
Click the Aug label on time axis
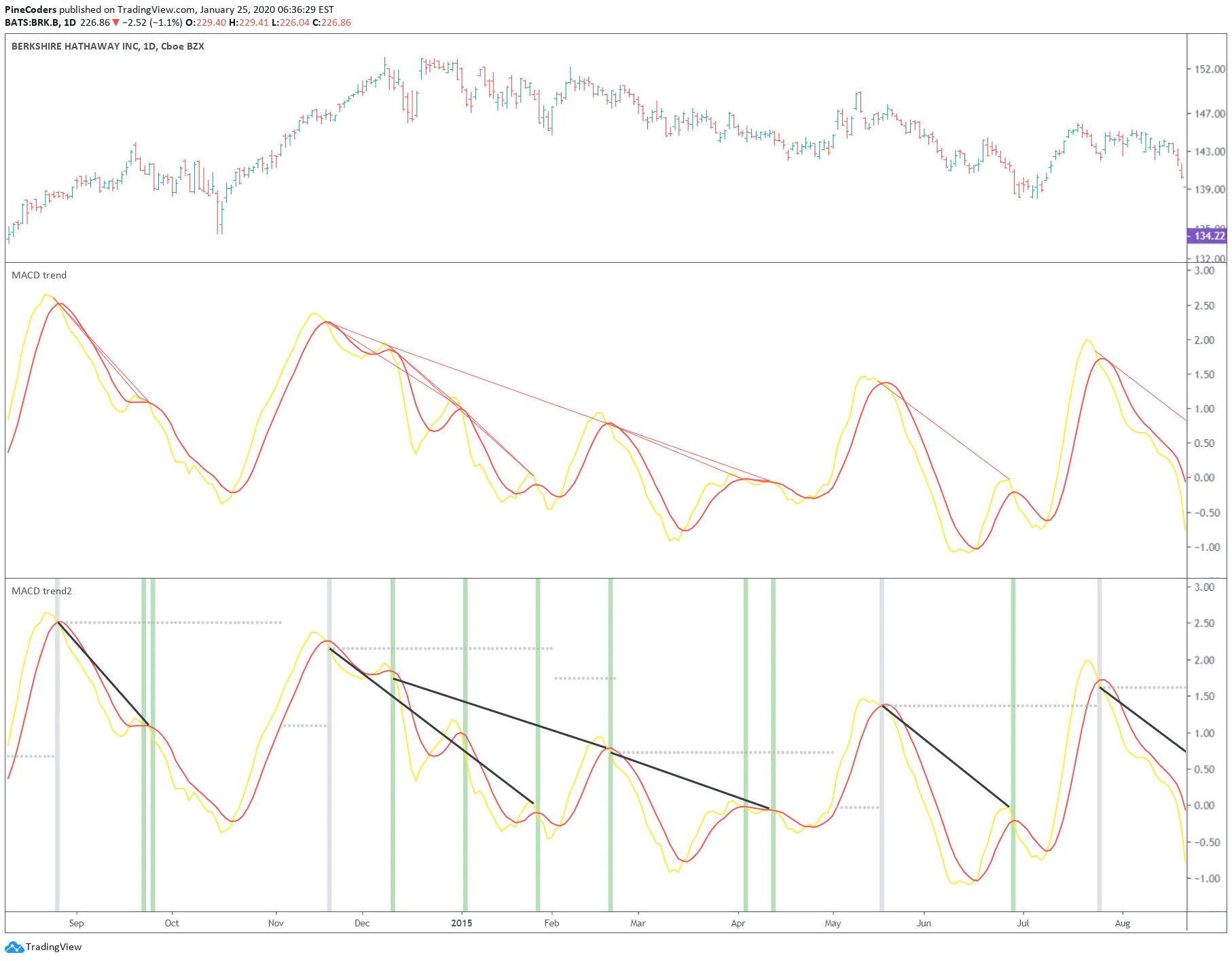click(x=1123, y=923)
